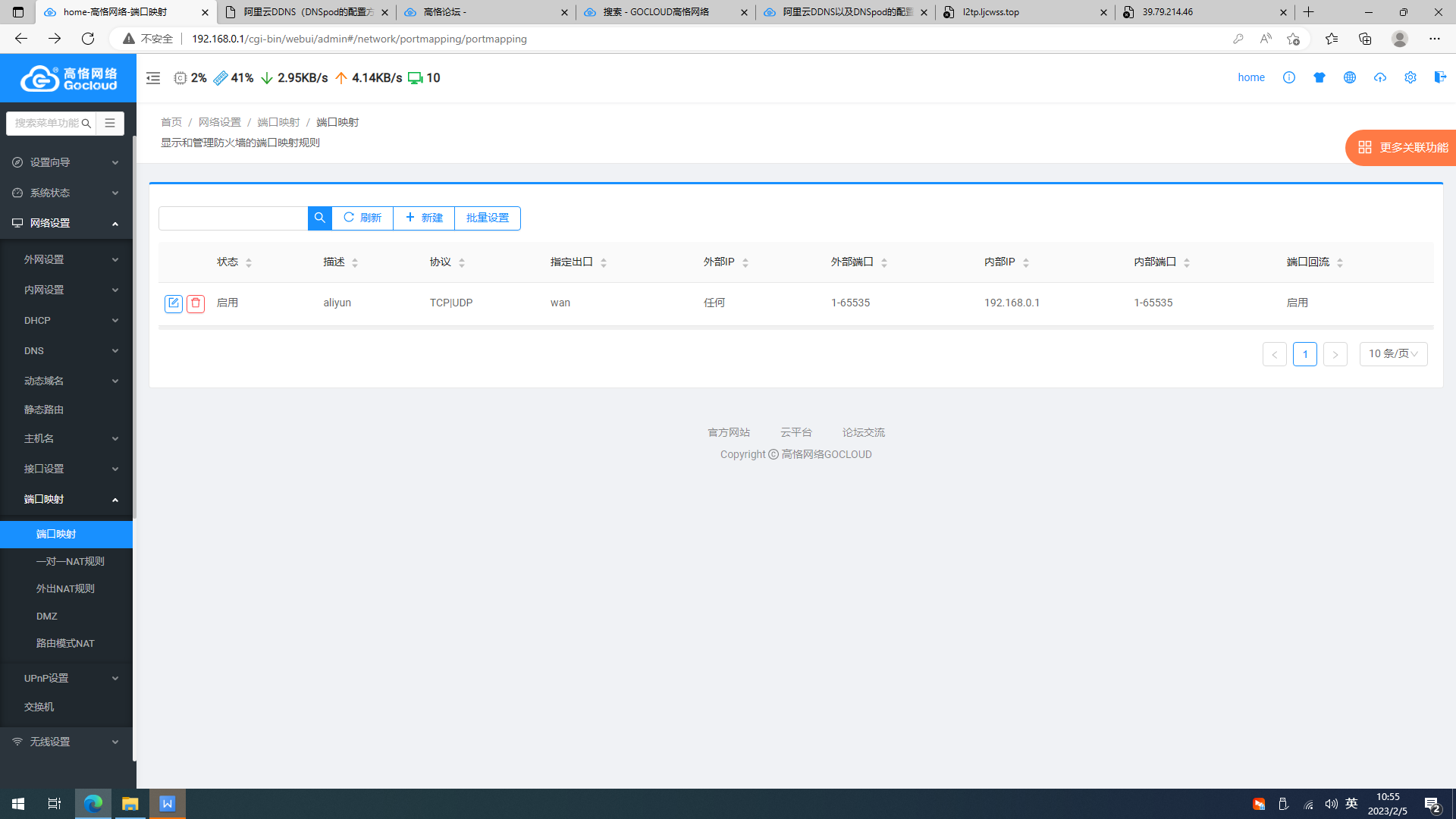Delete the aliyun port mapping rule
Viewport: 1456px width, 819px height.
pos(196,303)
